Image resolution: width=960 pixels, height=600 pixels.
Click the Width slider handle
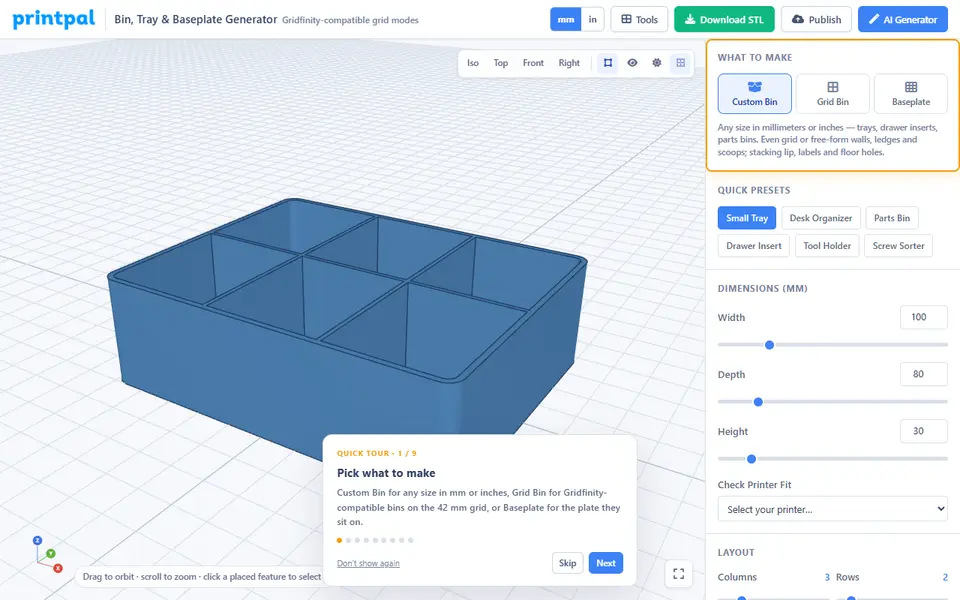tap(770, 345)
